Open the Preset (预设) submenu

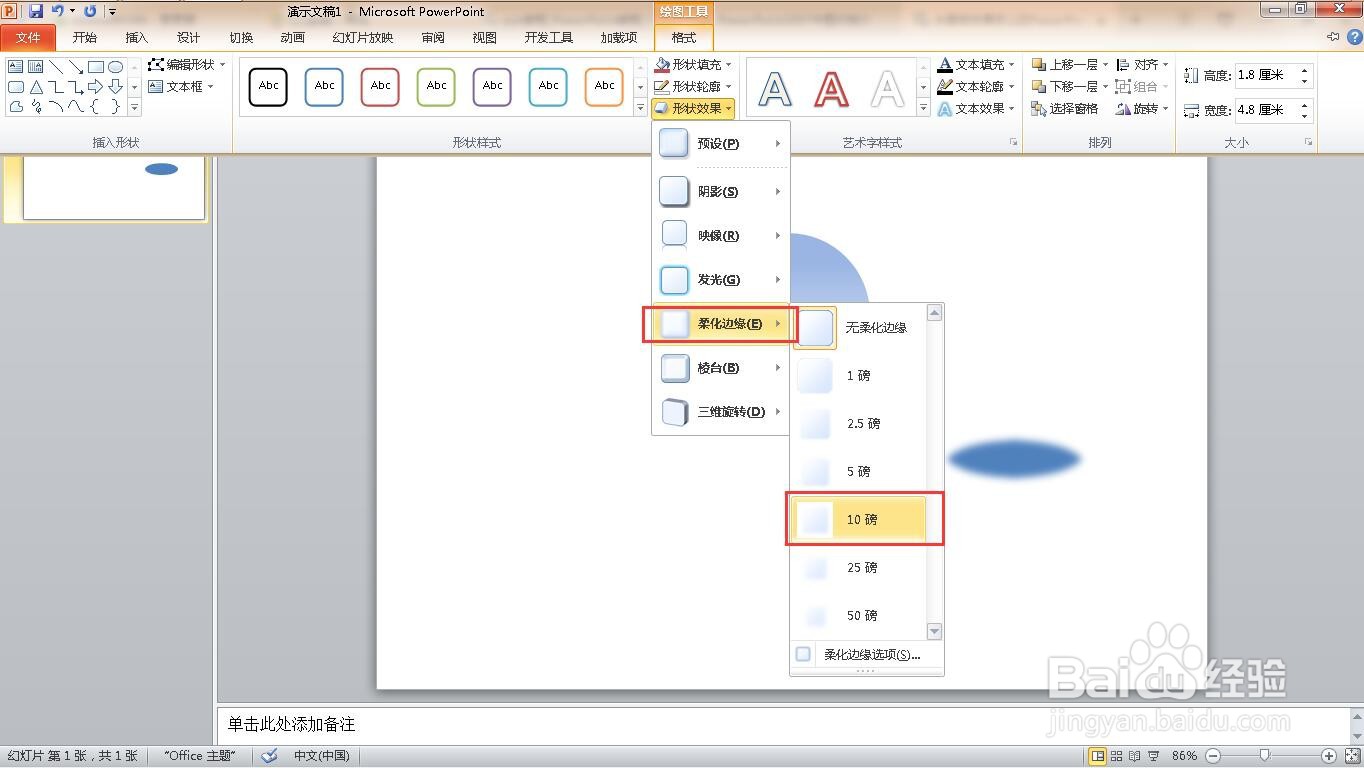(x=721, y=144)
